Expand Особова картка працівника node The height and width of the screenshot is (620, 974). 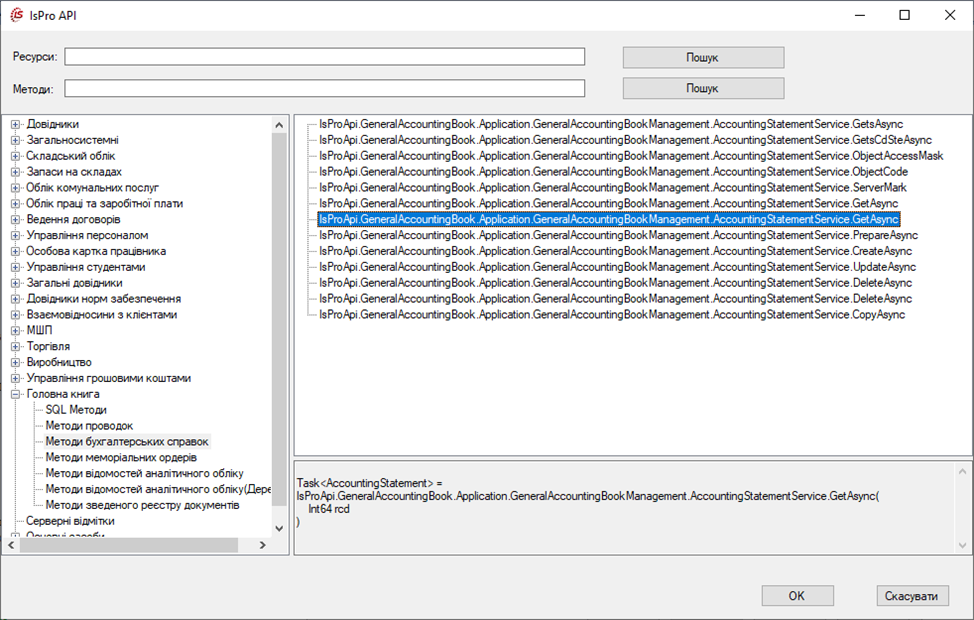pyautogui.click(x=16, y=252)
